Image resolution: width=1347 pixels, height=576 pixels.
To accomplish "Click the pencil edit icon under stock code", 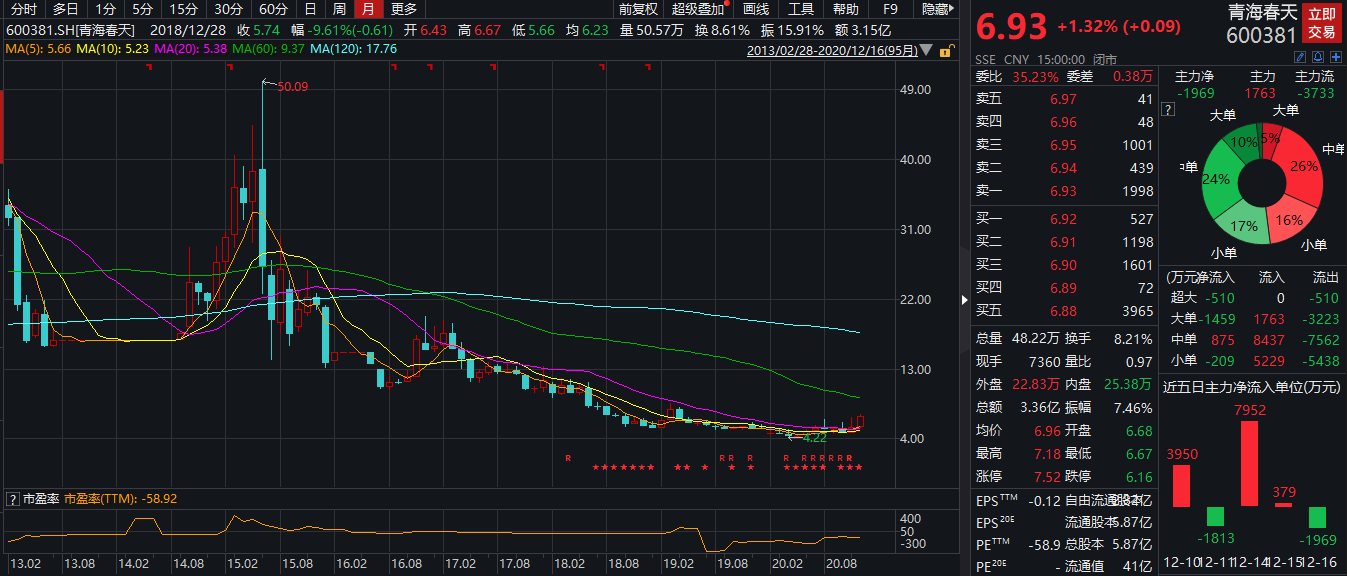I will tap(1300, 59).
